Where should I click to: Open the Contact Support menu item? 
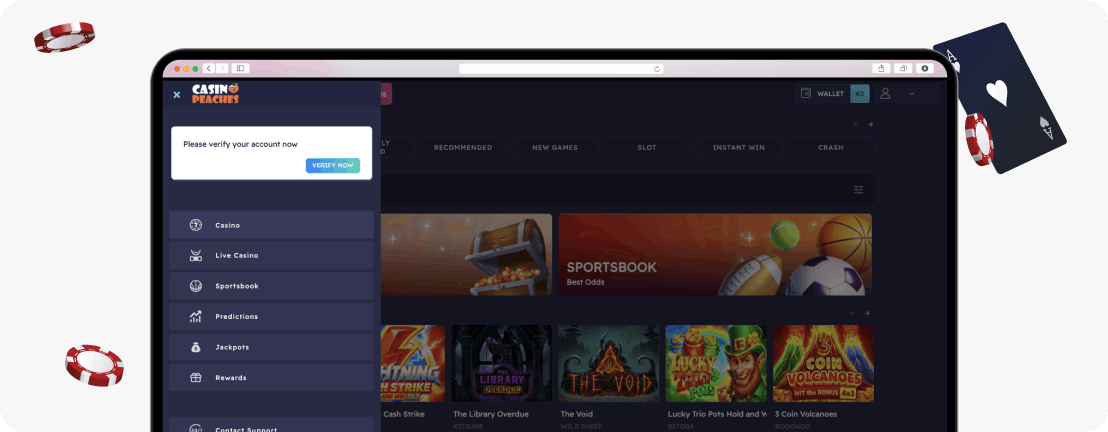tap(271, 425)
